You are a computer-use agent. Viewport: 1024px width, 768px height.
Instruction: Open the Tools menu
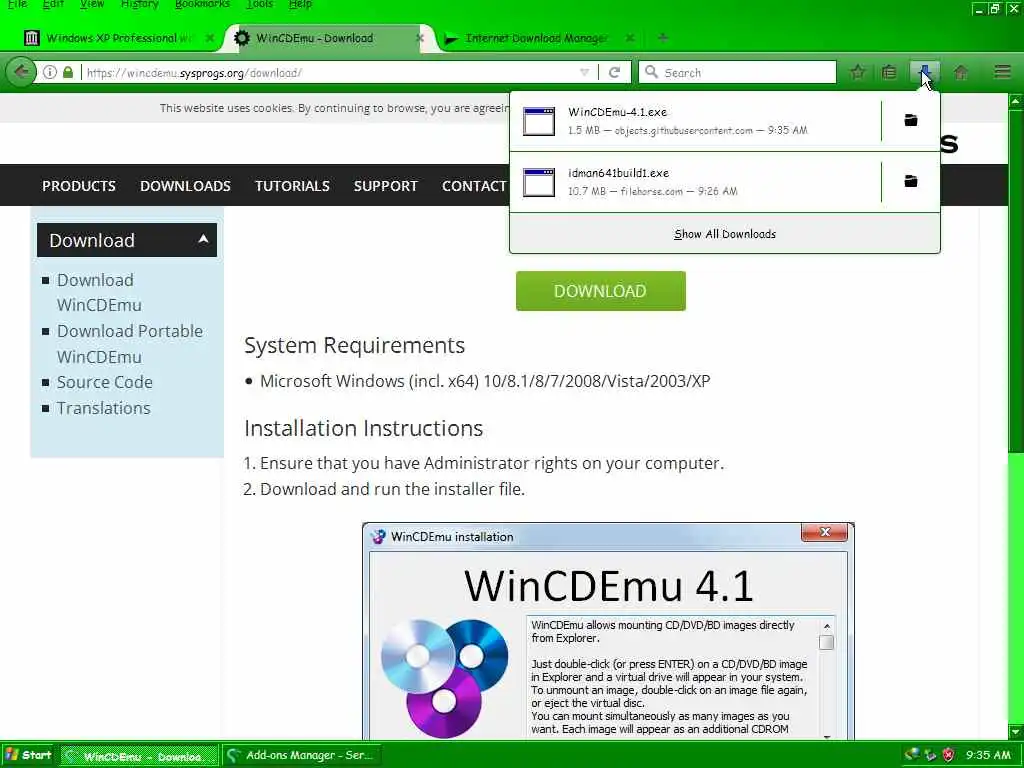pos(260,5)
